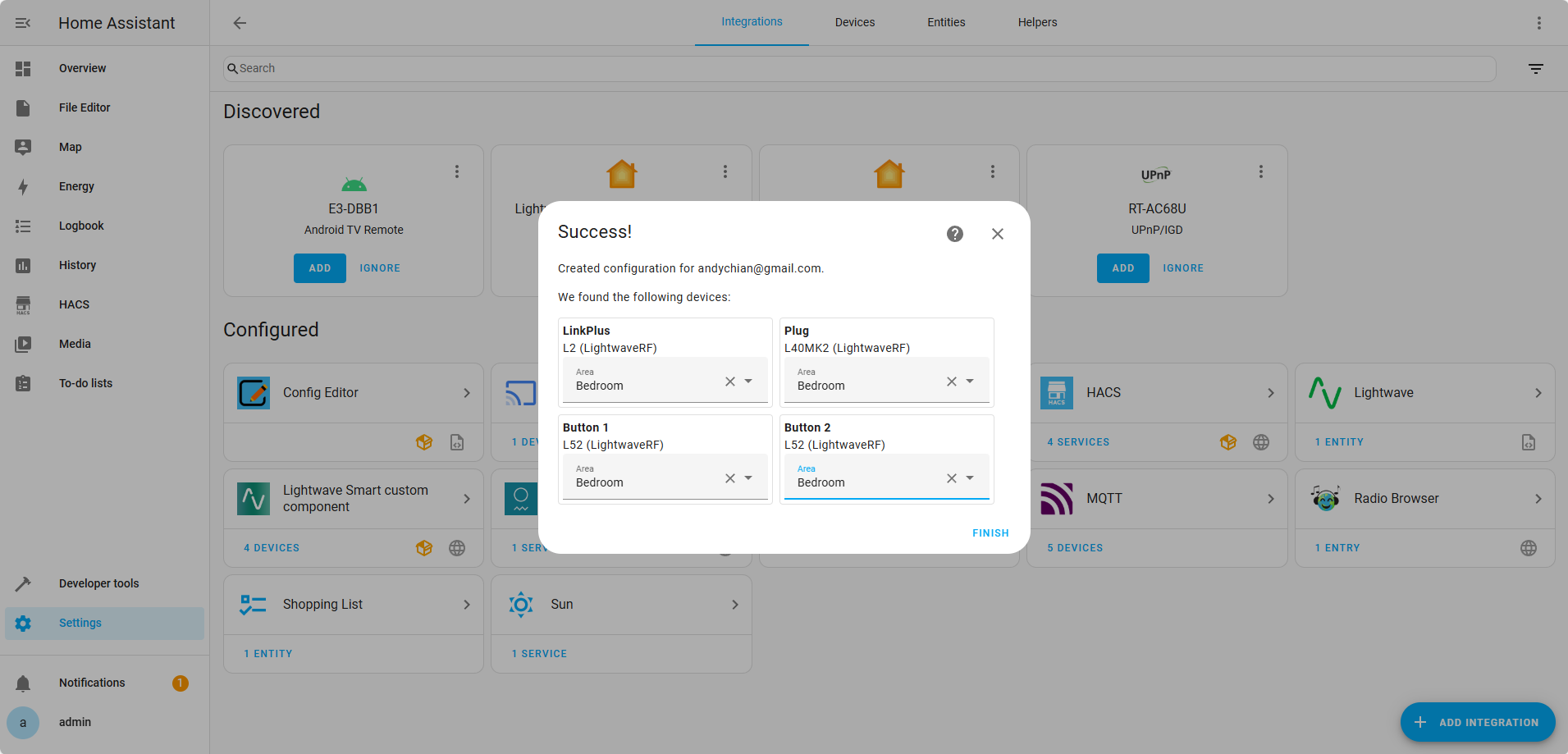Clear the Button 2 area value
This screenshot has width=1568, height=754.
tap(951, 478)
